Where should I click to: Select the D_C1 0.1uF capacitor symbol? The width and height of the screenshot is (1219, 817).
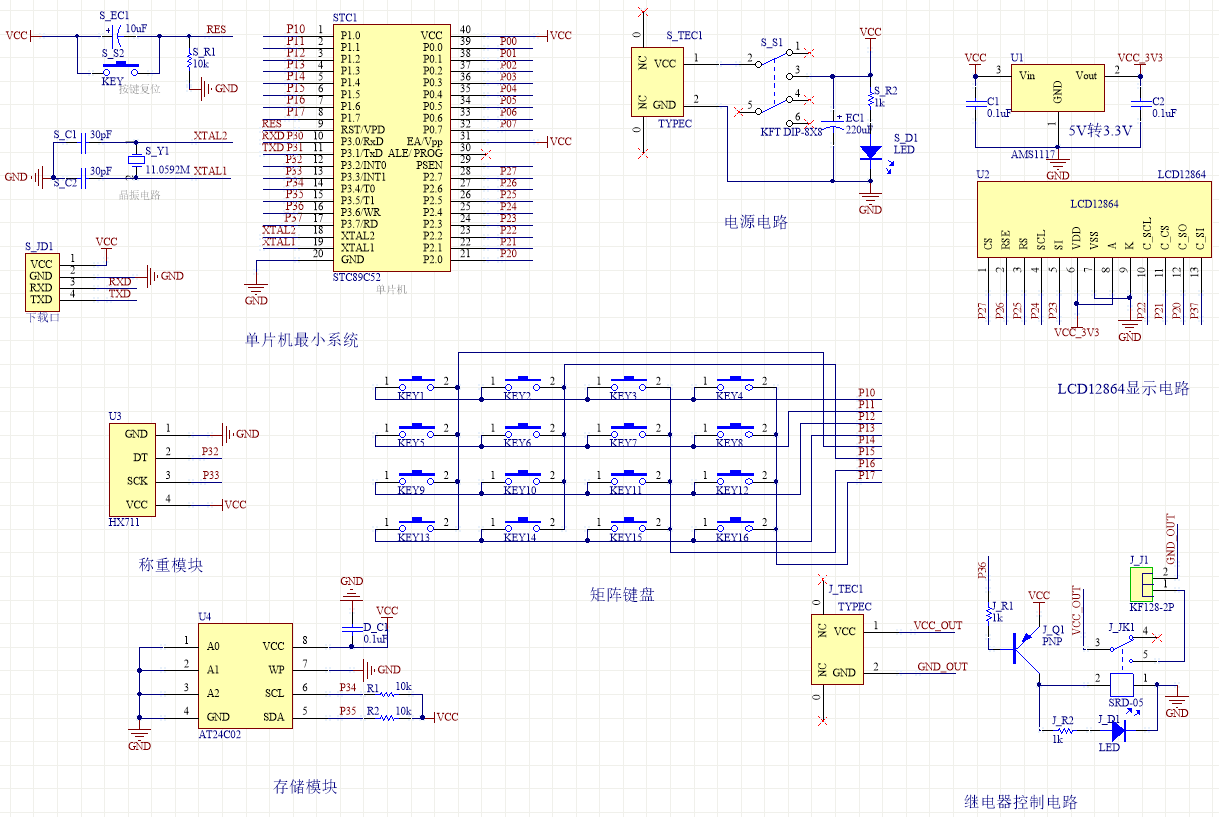click(x=351, y=628)
